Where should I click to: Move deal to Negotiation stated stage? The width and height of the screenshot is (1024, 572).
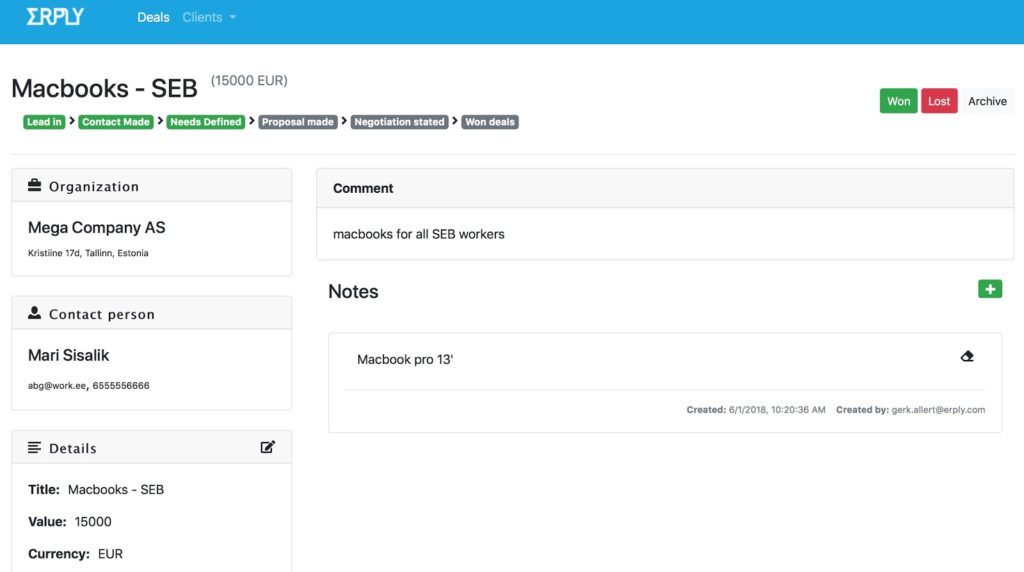pyautogui.click(x=400, y=122)
